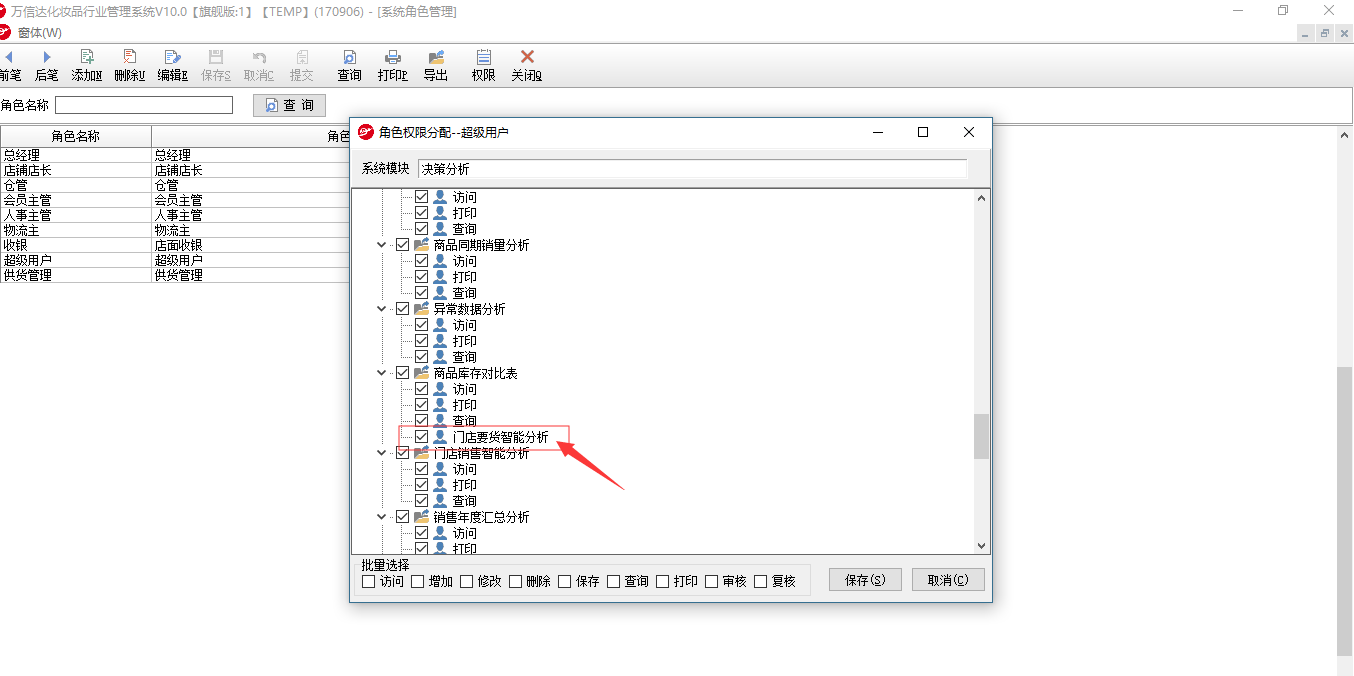Open the 窗体(W) menu
The image size is (1354, 676).
(x=39, y=33)
